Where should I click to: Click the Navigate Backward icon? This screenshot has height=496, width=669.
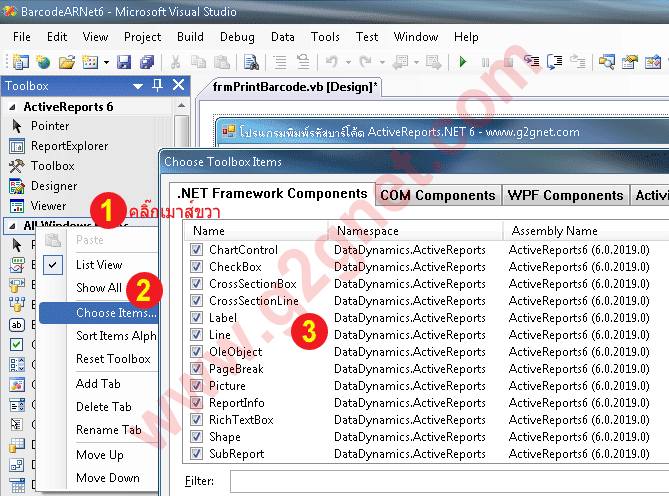point(400,62)
